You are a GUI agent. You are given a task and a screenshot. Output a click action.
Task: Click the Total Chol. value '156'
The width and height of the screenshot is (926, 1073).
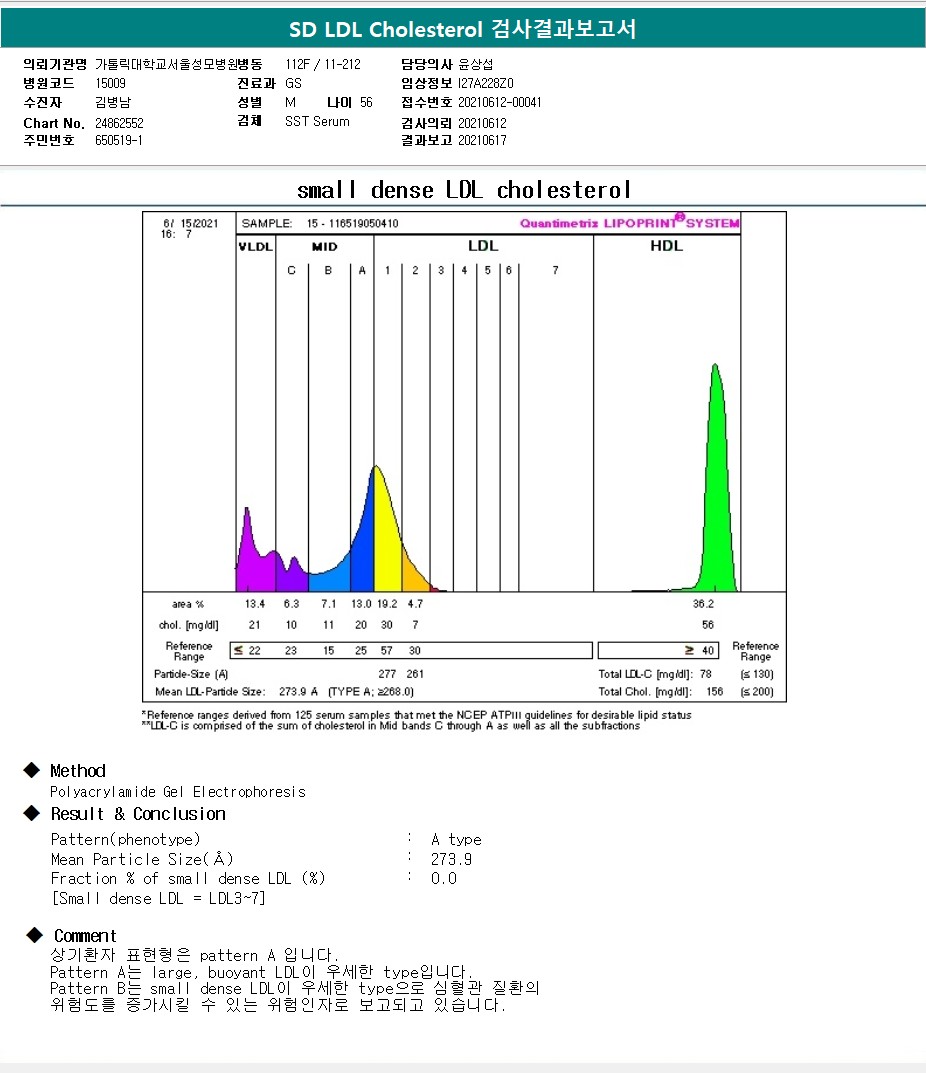[x=715, y=692]
